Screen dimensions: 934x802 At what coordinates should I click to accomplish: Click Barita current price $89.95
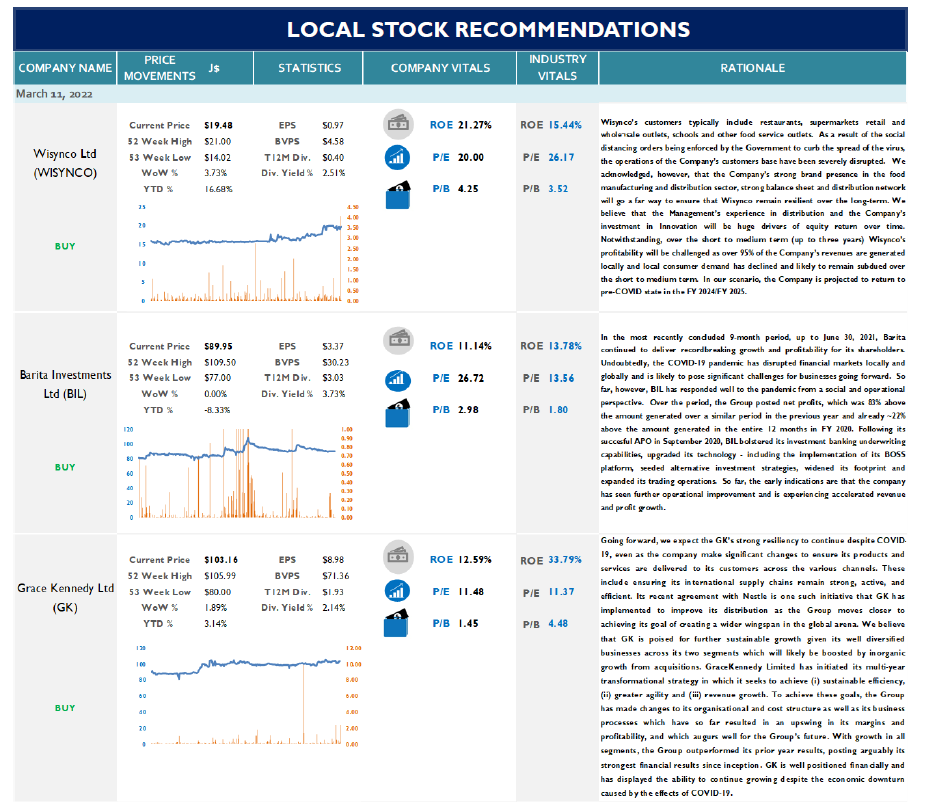tap(218, 346)
